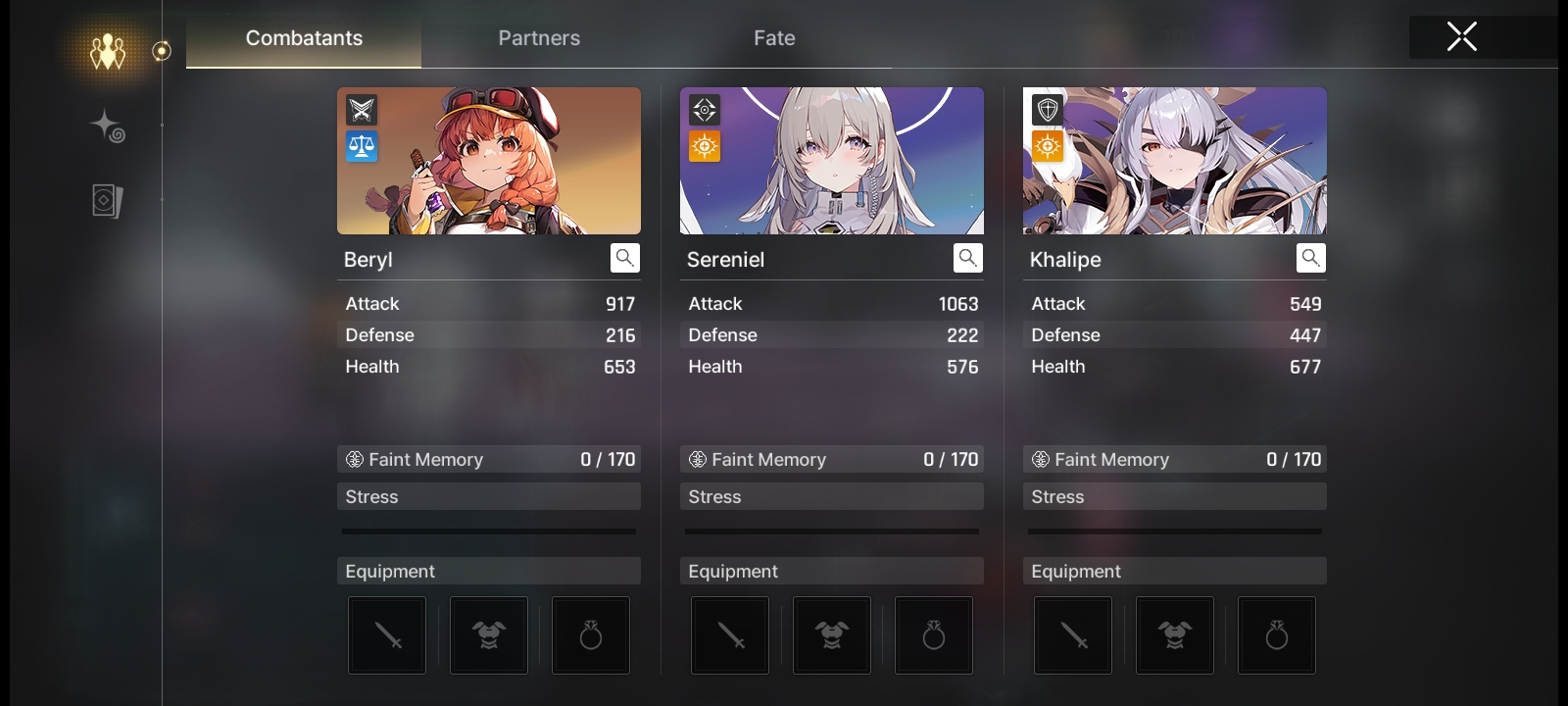Click Beryl's character portrait
This screenshot has width=1568, height=706.
pos(489,161)
